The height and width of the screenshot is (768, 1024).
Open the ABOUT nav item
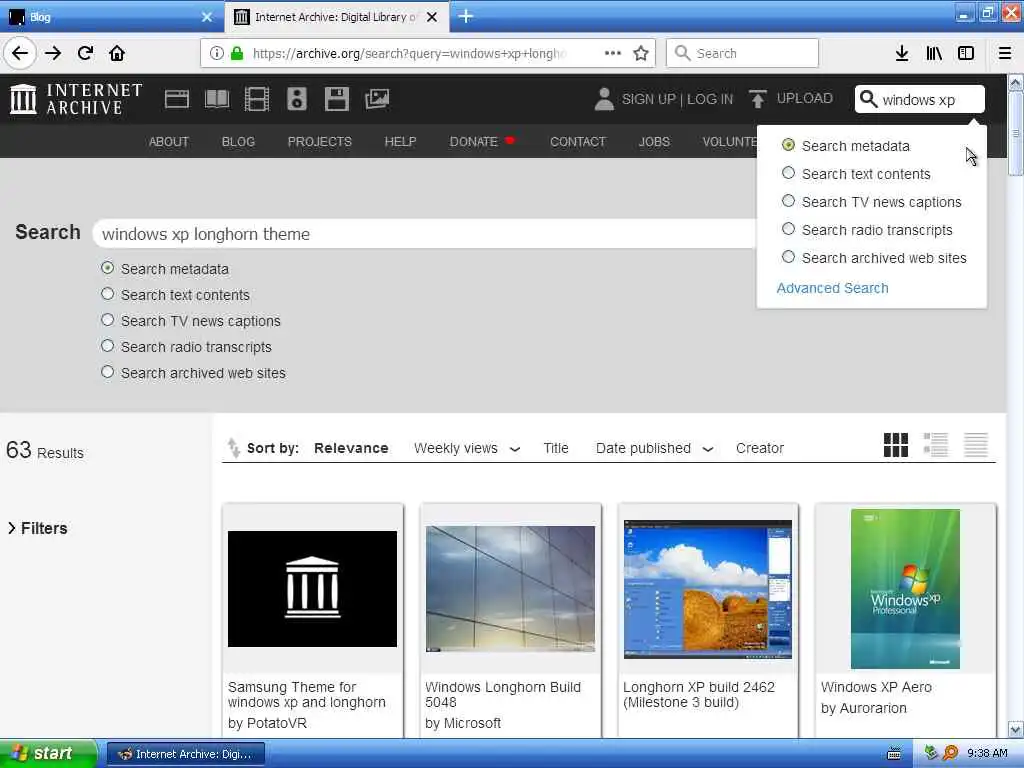168,142
